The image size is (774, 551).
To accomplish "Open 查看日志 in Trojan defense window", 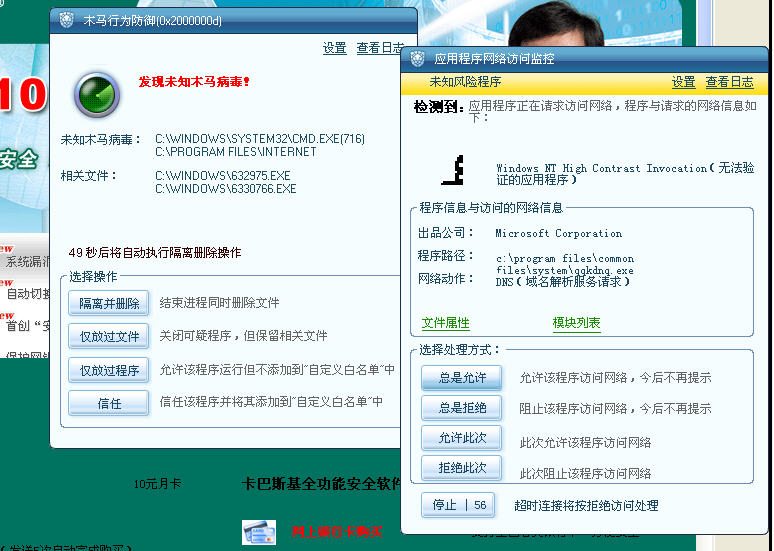I will click(380, 48).
